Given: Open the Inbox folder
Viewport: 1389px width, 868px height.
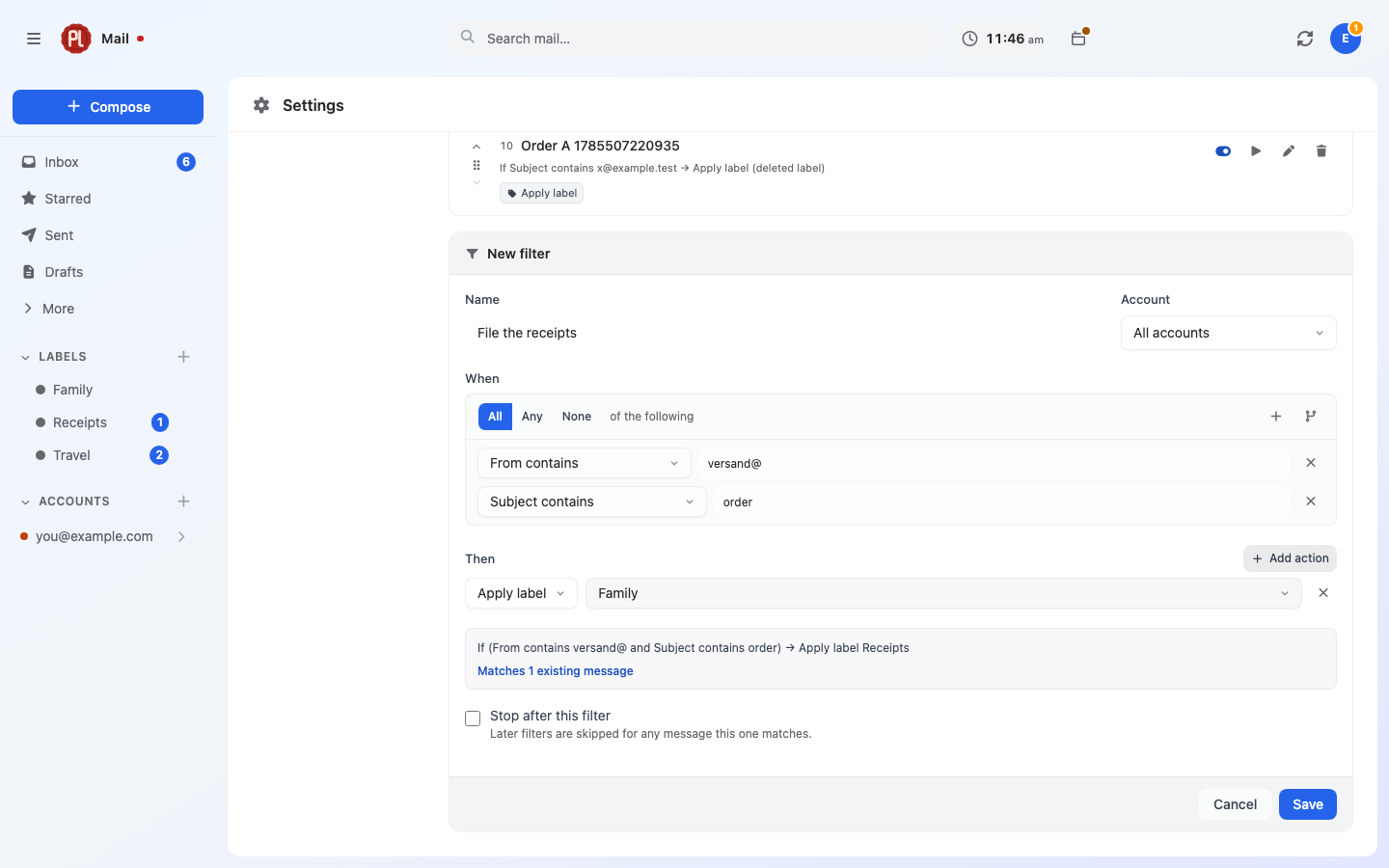Looking at the screenshot, I should [108, 162].
